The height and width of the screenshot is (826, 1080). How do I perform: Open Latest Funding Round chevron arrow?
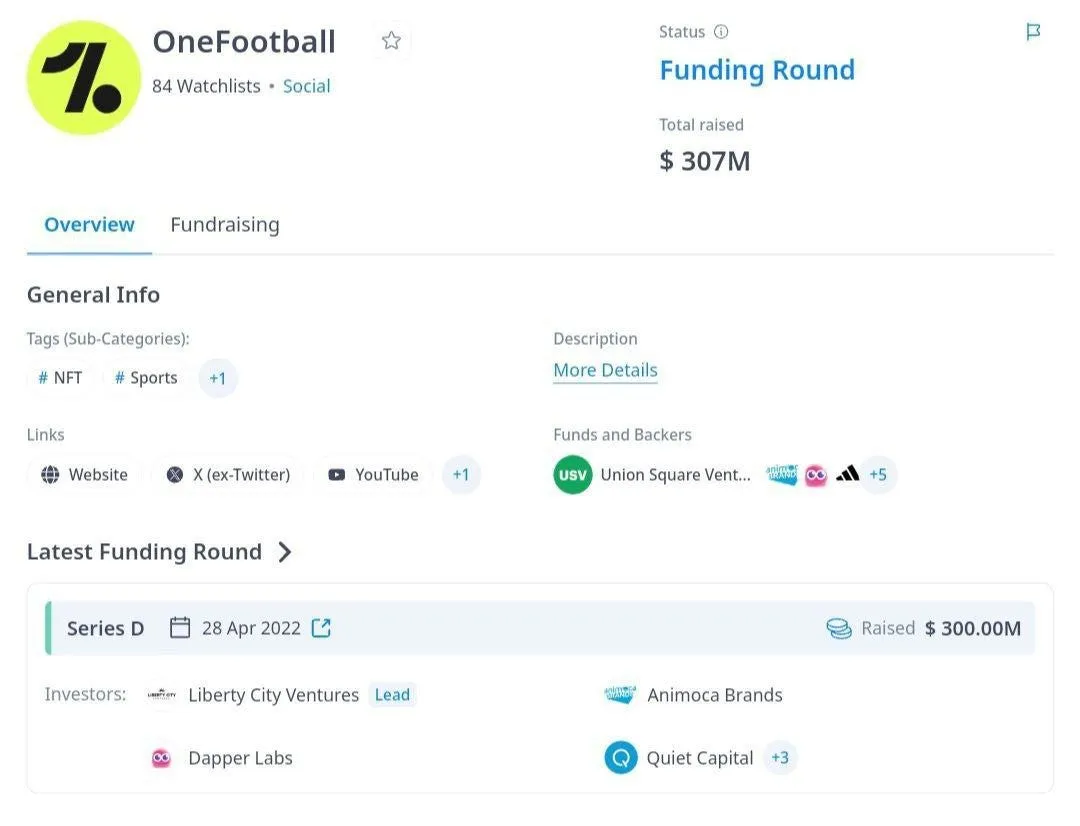[x=285, y=552]
